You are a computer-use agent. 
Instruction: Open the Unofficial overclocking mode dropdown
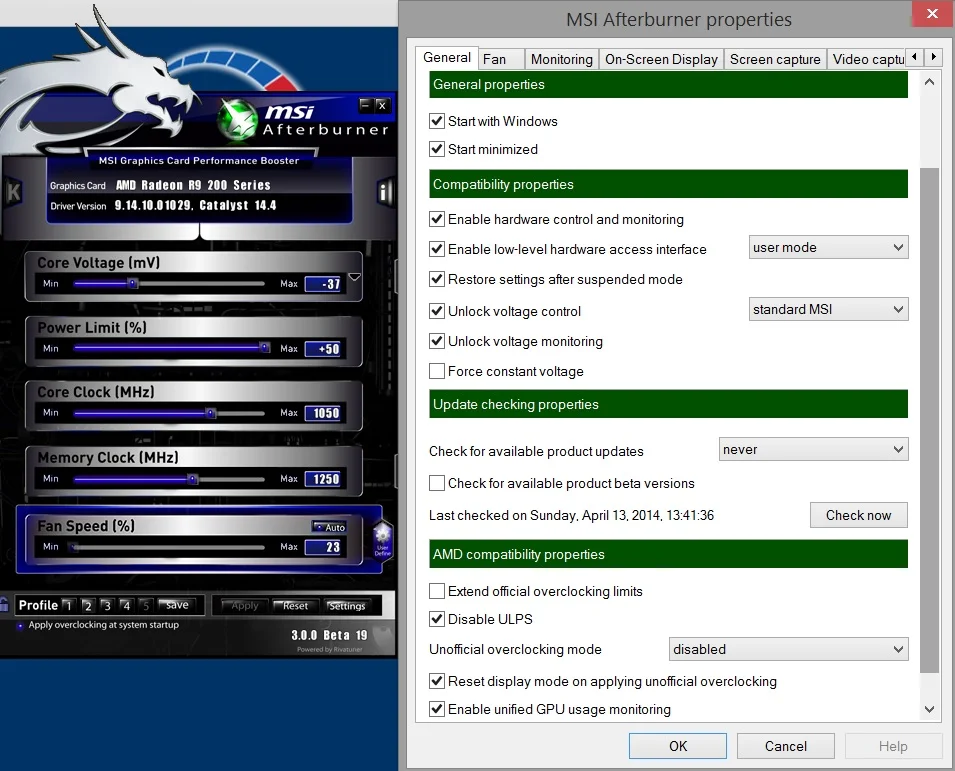788,649
